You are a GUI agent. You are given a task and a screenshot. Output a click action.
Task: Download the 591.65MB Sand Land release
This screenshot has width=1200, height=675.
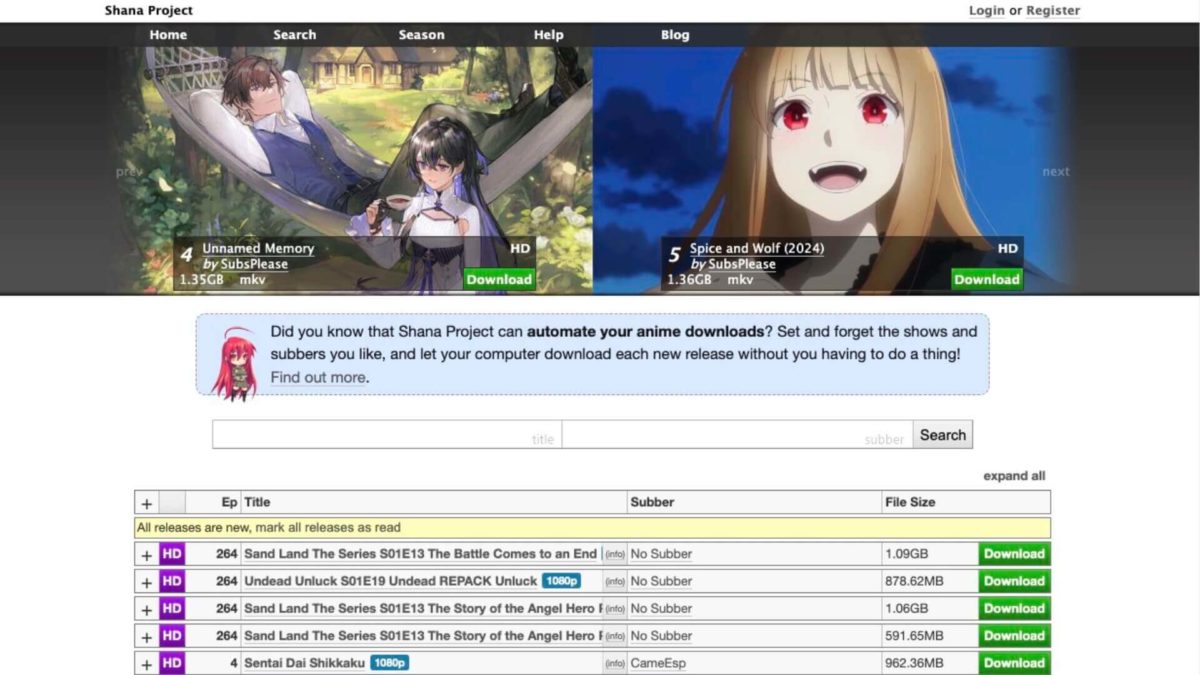click(x=1014, y=635)
